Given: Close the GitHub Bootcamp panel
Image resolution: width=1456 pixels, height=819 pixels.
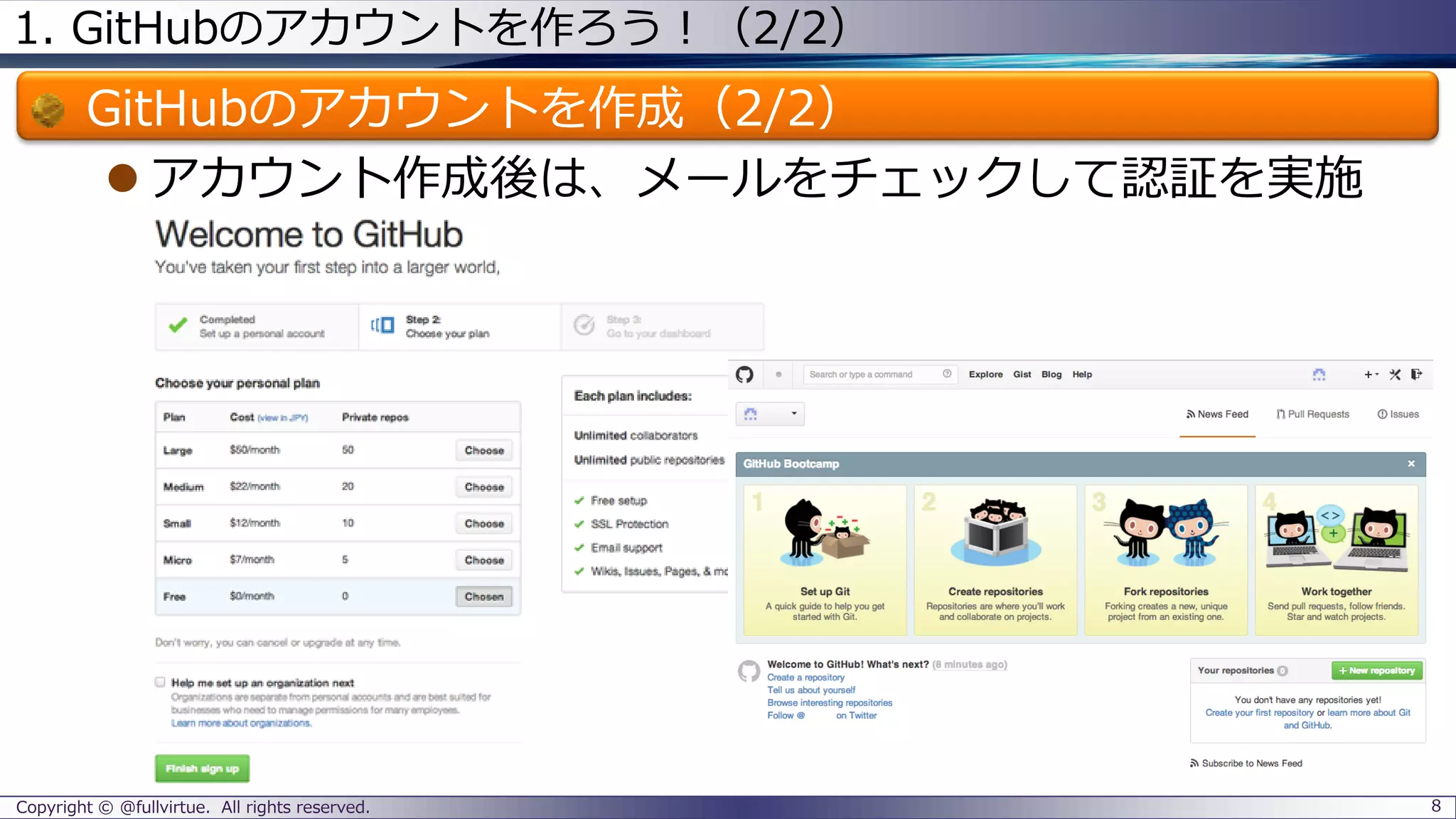Looking at the screenshot, I should (x=1411, y=464).
